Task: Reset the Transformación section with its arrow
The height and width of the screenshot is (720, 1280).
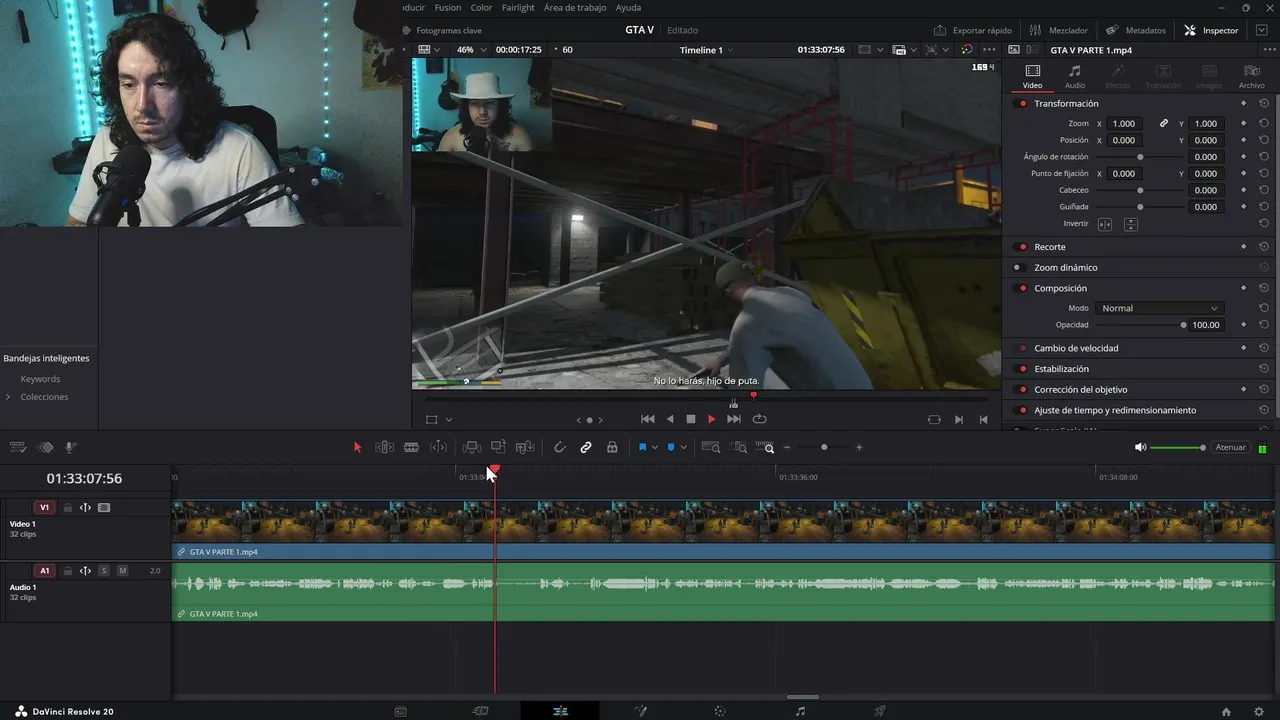Action: coord(1264,104)
